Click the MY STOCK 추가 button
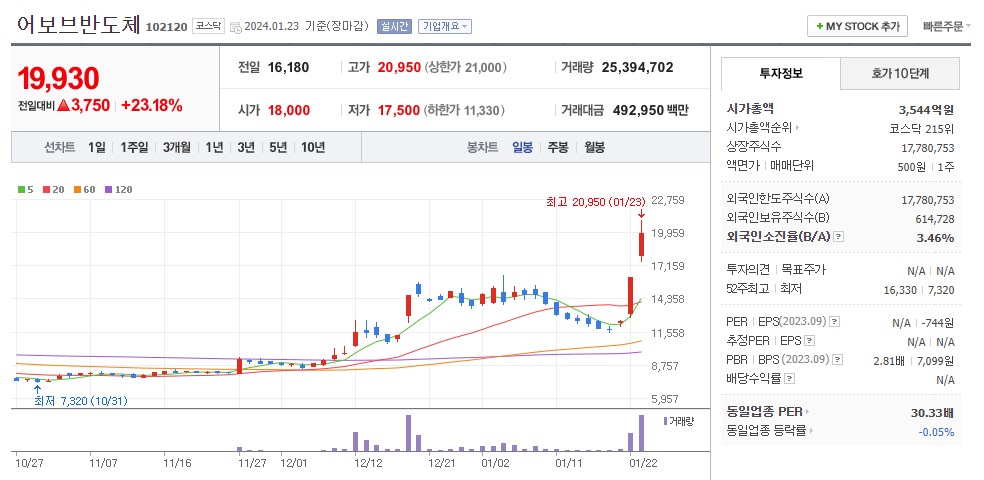The width and height of the screenshot is (984, 480). tap(857, 26)
